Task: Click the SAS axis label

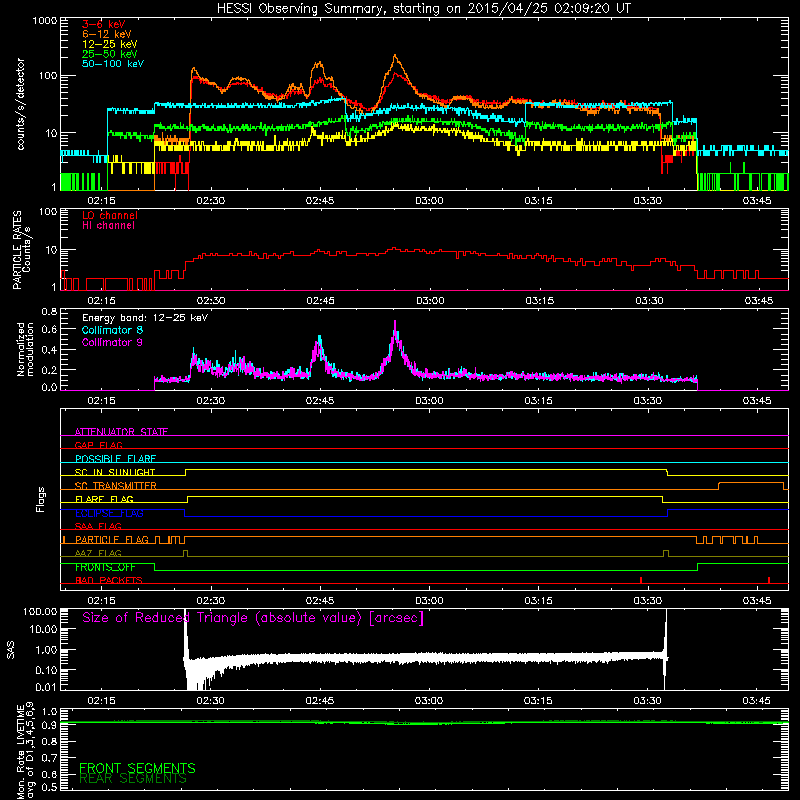Action: [x=10, y=649]
